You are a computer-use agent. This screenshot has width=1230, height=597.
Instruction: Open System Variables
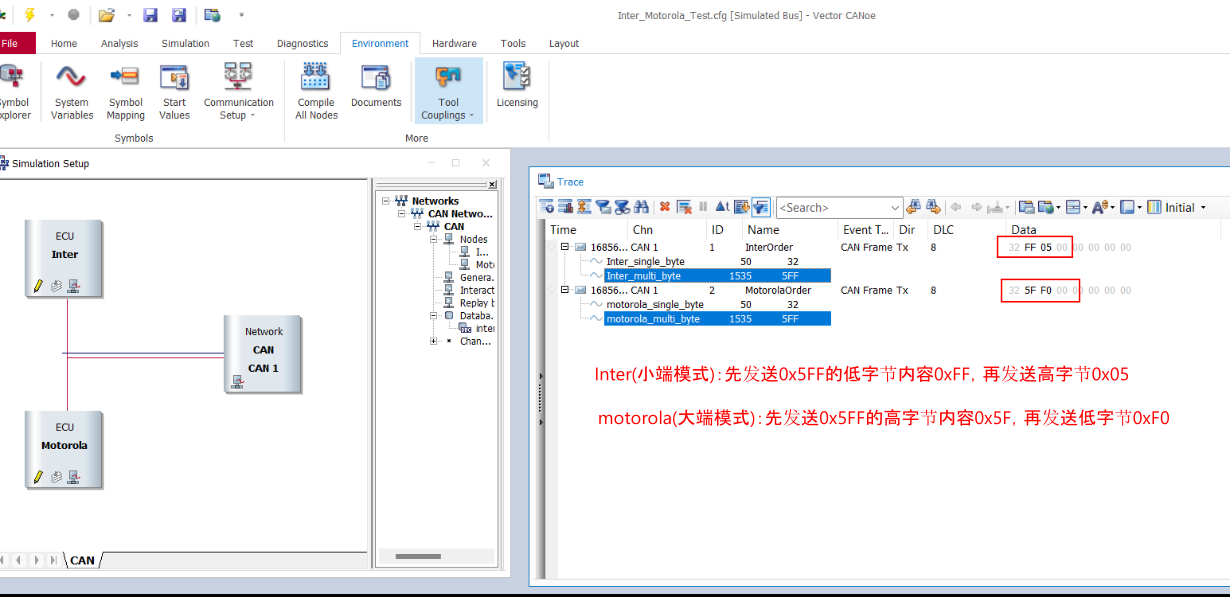(71, 90)
